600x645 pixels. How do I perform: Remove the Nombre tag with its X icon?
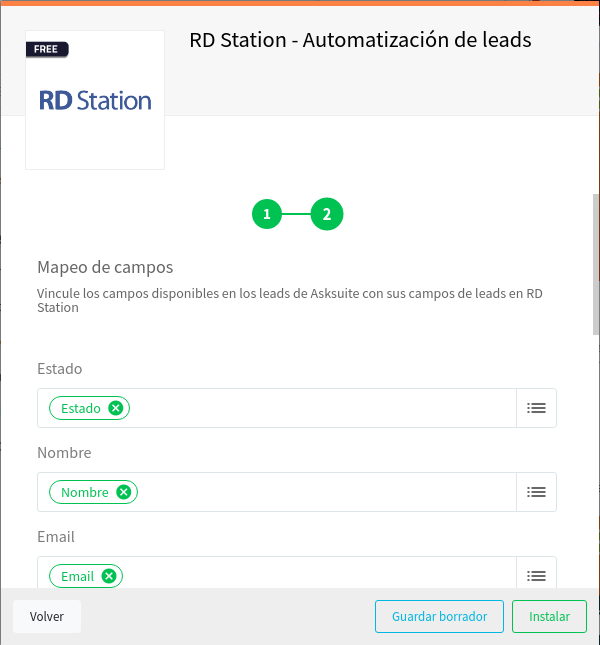[x=123, y=492]
